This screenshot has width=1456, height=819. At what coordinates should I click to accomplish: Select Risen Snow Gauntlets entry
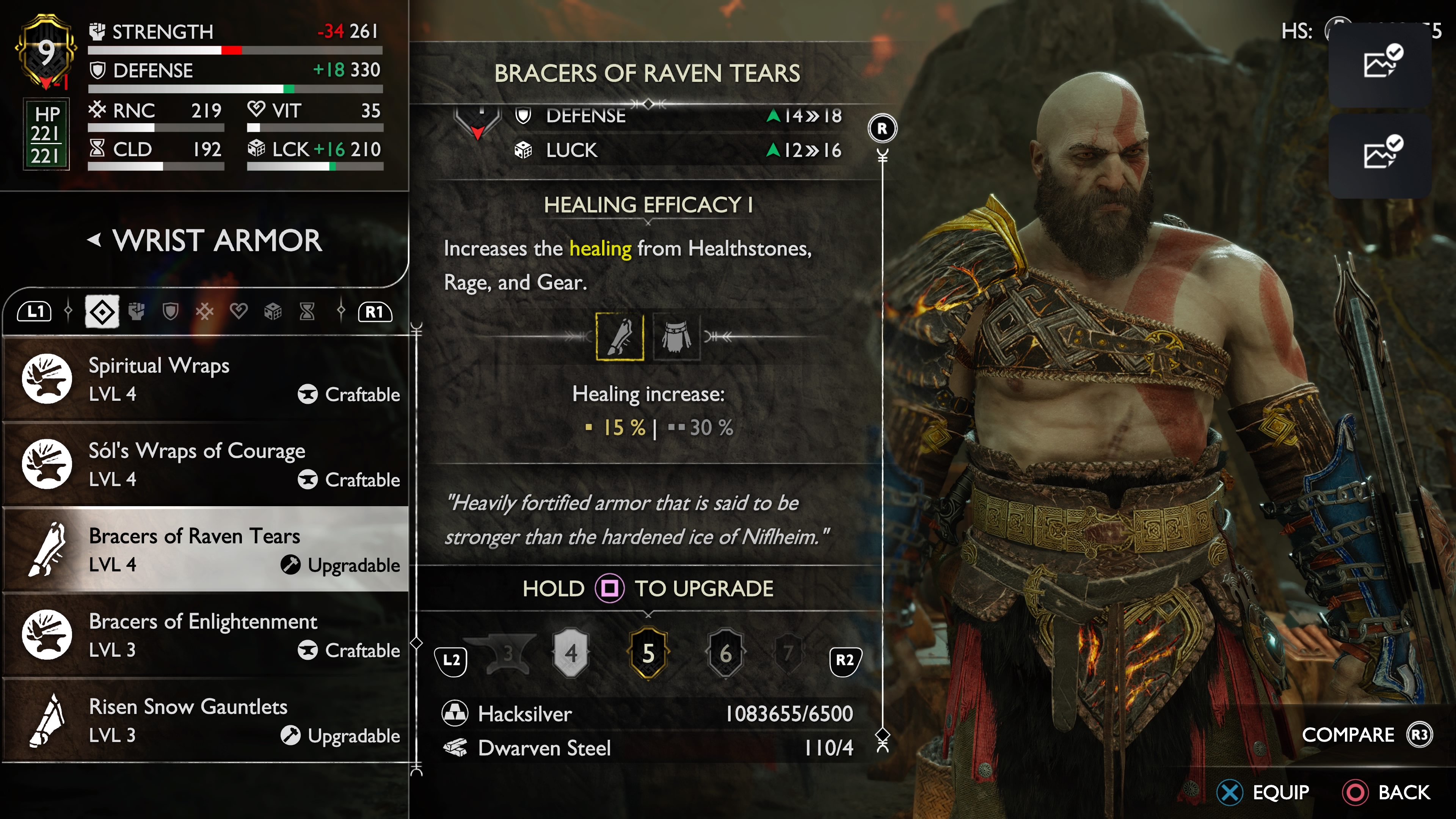206,721
